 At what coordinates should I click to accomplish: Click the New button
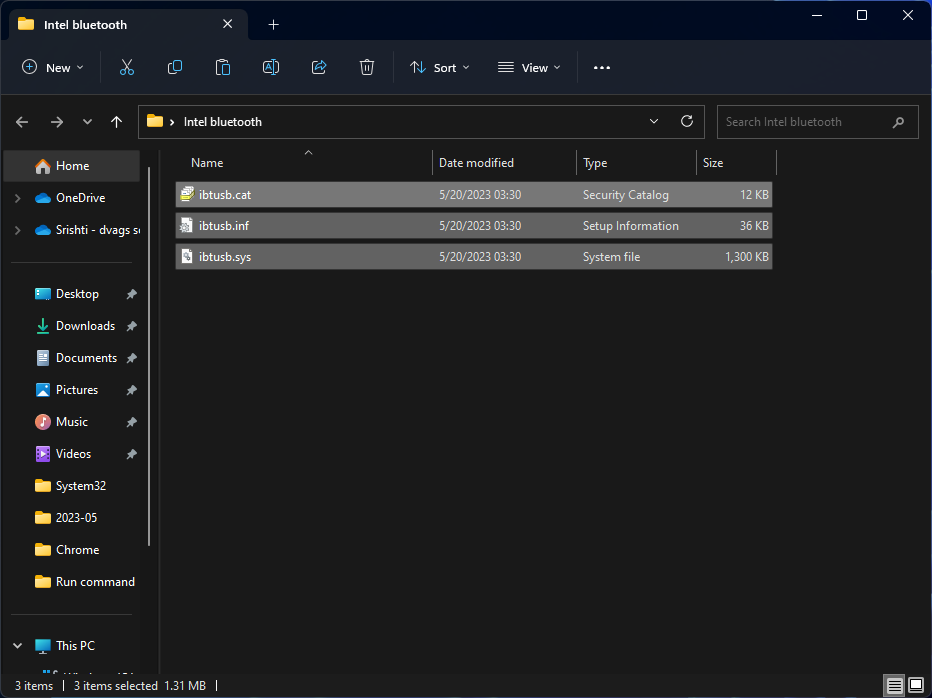click(53, 67)
